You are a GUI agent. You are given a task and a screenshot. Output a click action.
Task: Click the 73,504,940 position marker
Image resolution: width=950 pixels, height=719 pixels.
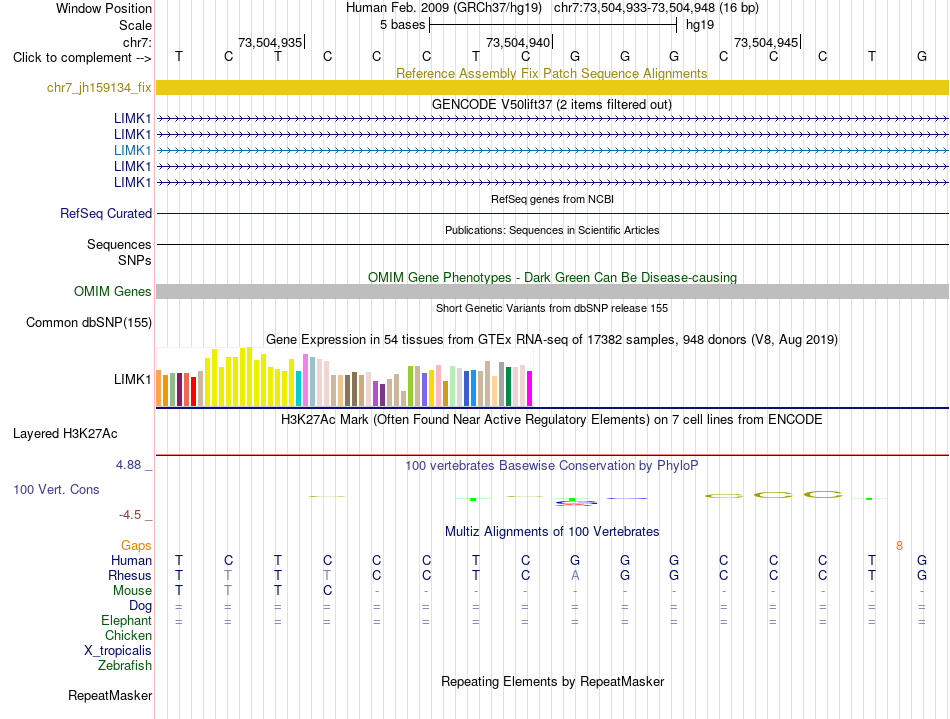(519, 42)
